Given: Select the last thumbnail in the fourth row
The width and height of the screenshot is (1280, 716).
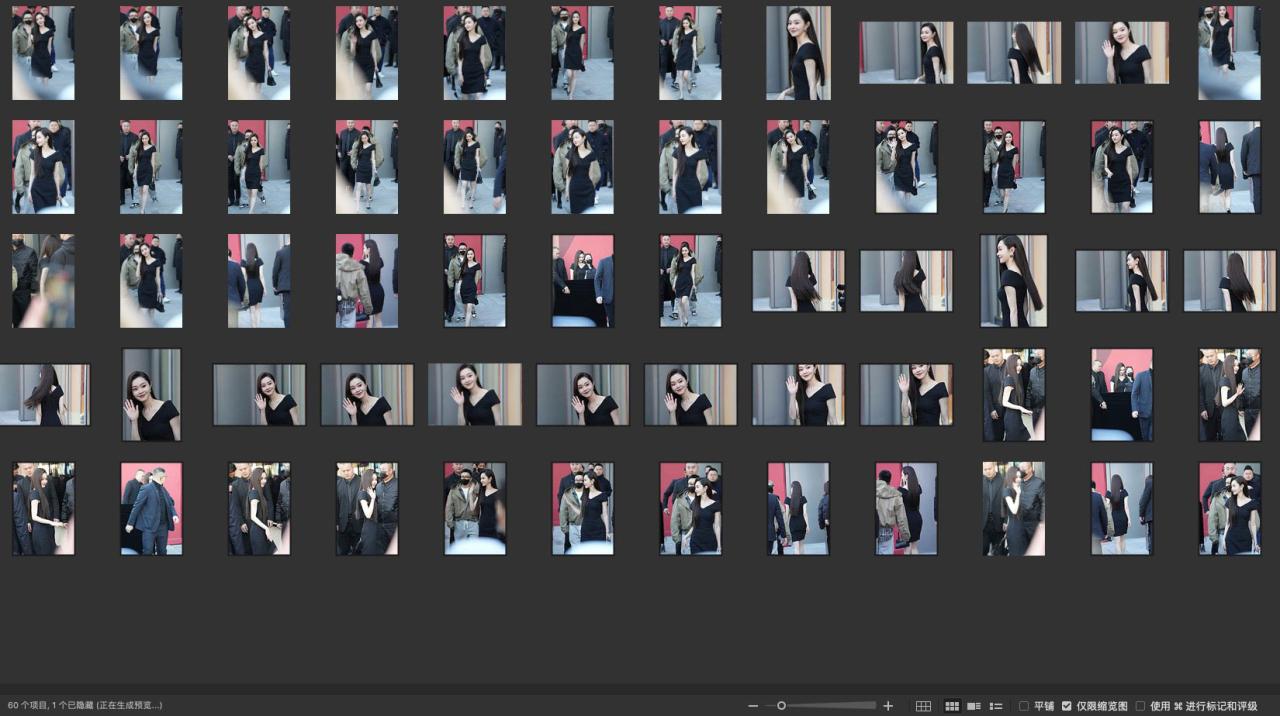Looking at the screenshot, I should (1229, 395).
